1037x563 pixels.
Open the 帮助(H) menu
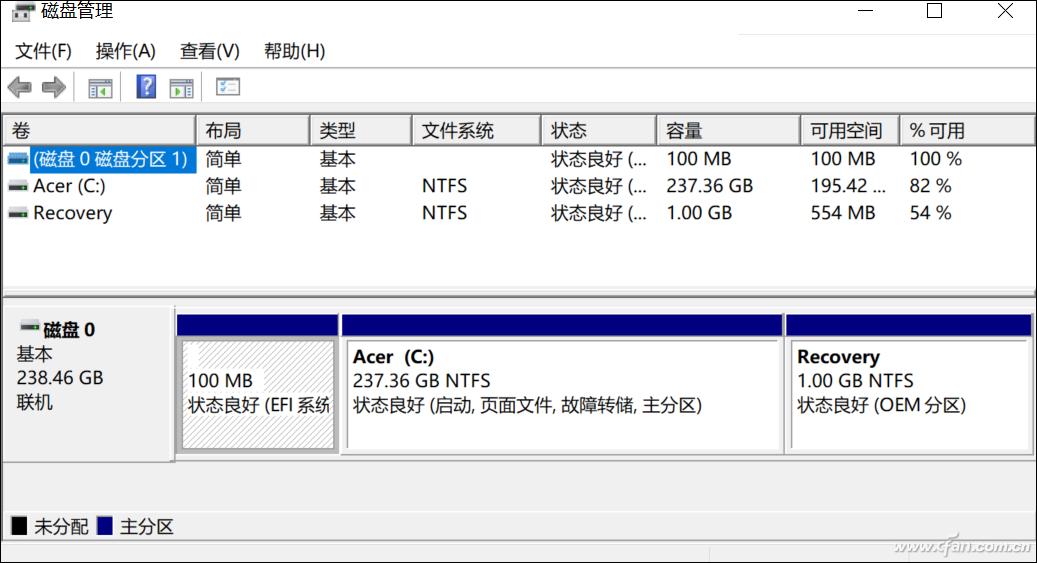click(x=294, y=51)
